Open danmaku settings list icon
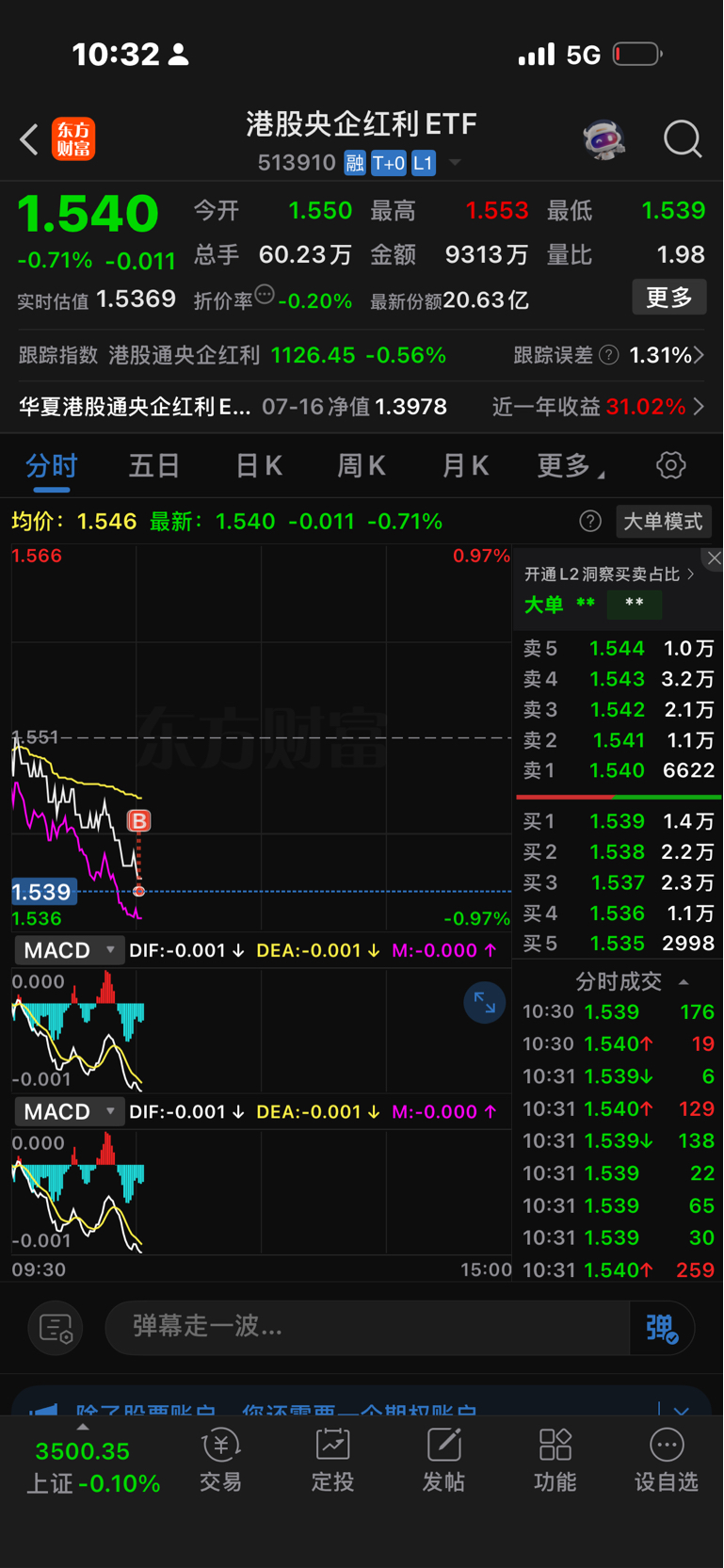The width and height of the screenshot is (724, 1568). click(x=56, y=1328)
